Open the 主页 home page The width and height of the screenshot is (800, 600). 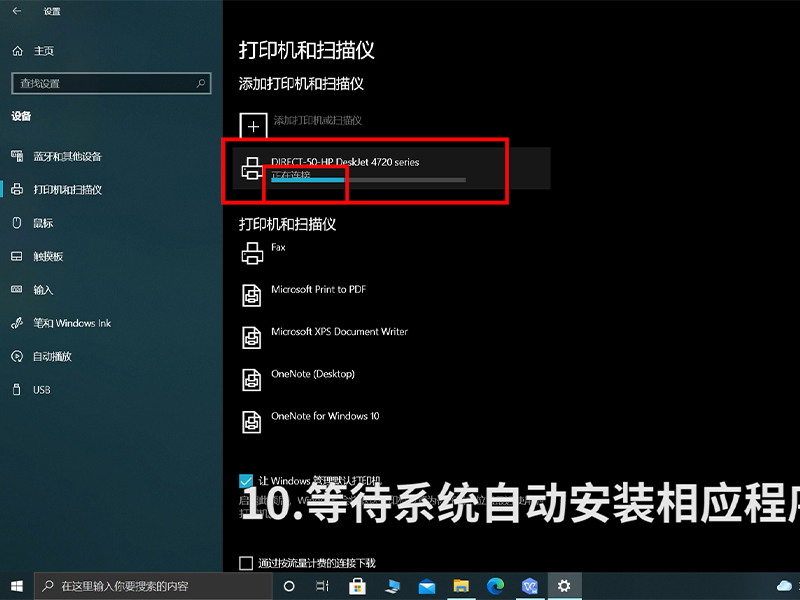point(43,51)
